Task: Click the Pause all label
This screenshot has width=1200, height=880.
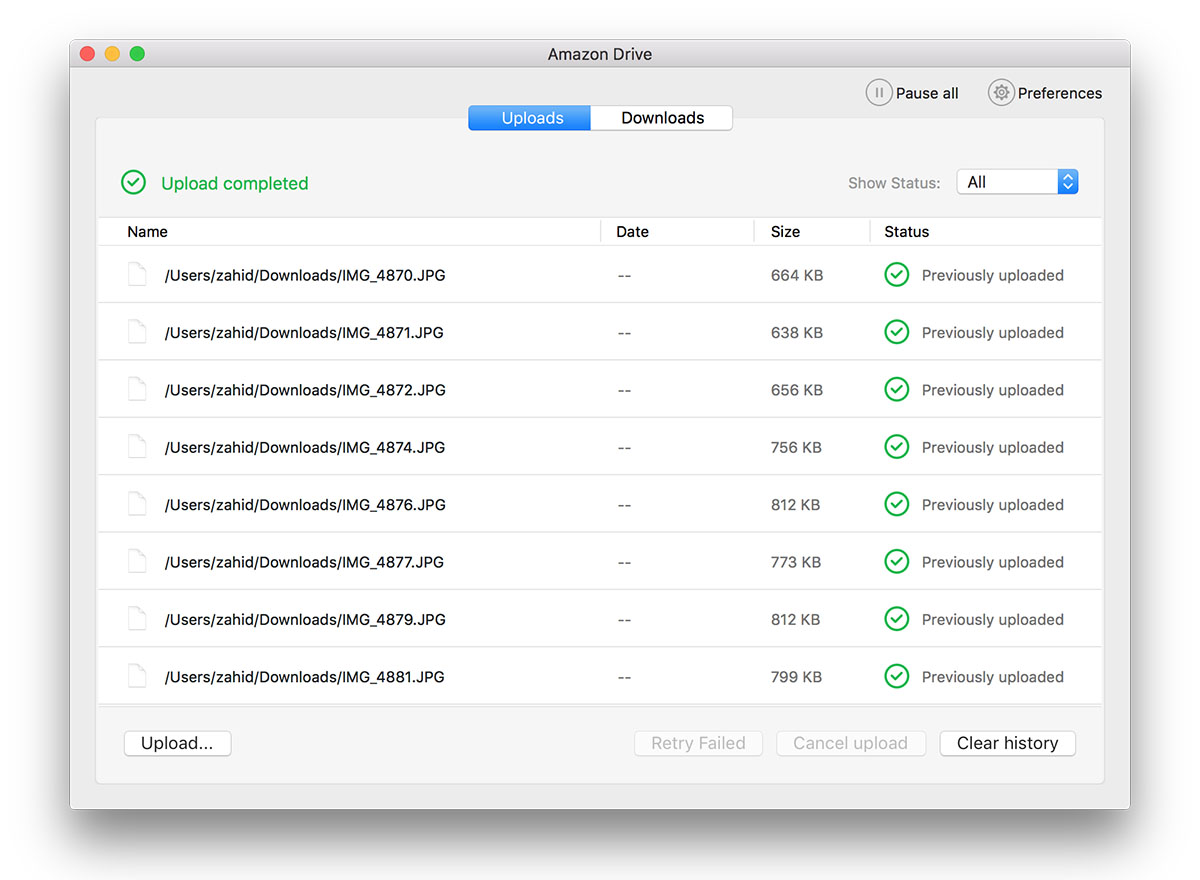Action: tap(927, 93)
